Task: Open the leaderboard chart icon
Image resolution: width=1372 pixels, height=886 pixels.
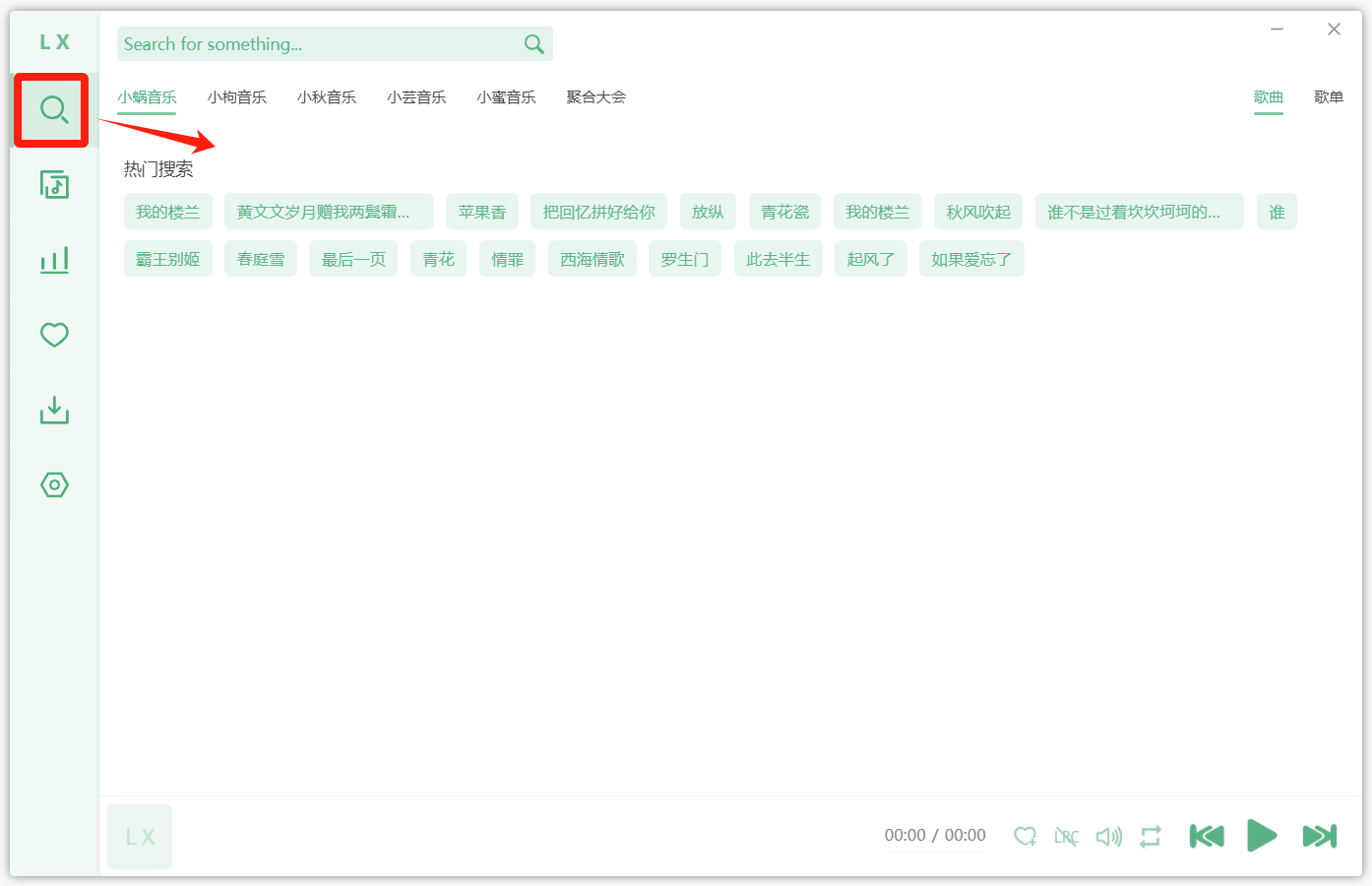Action: [53, 260]
